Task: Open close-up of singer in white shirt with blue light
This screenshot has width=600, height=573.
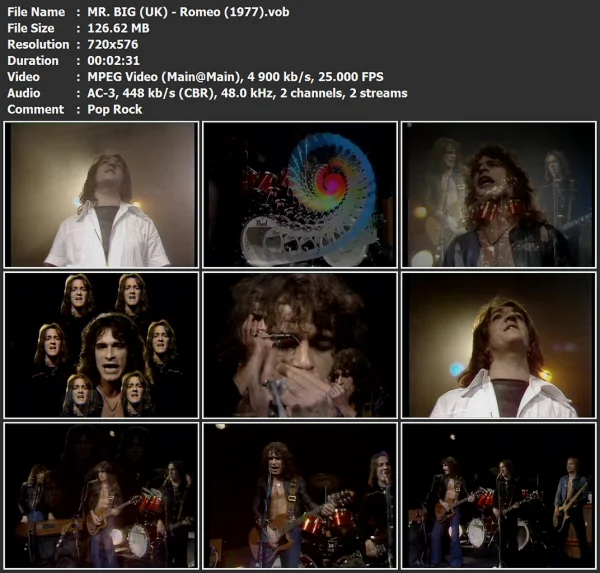Action: (x=499, y=345)
